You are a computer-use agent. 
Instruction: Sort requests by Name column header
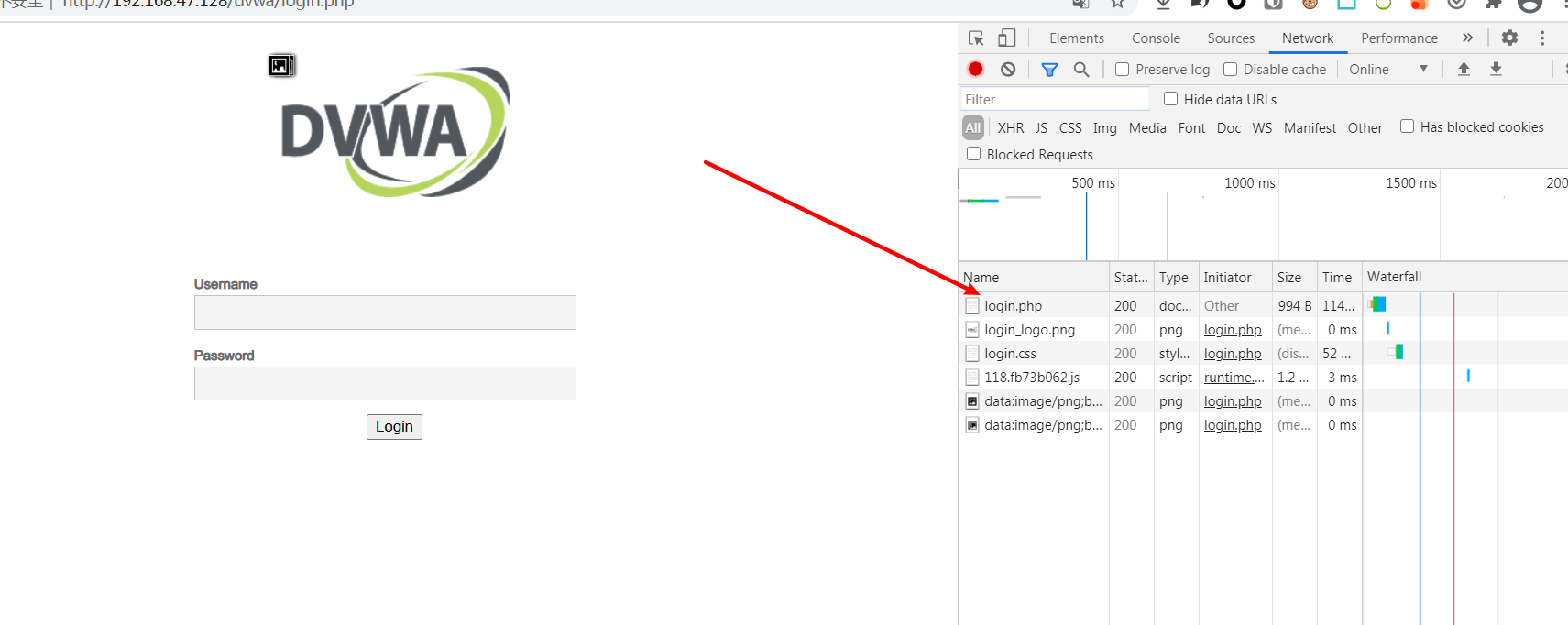(1034, 277)
